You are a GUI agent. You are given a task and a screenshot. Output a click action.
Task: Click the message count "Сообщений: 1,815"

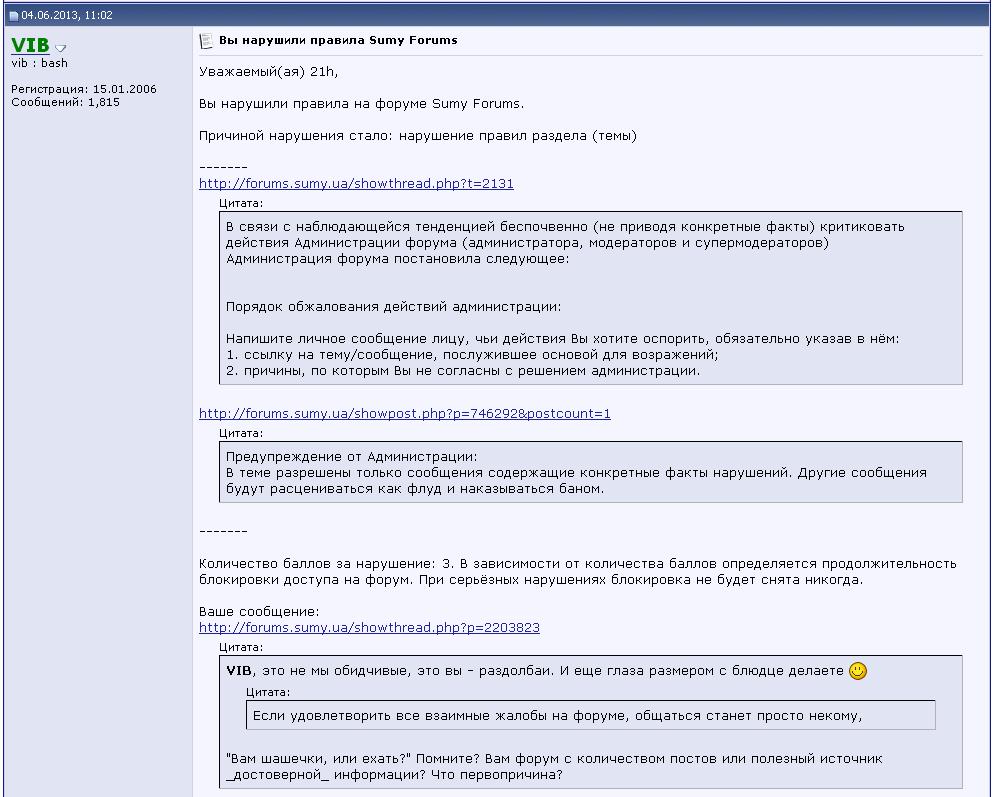(x=65, y=102)
